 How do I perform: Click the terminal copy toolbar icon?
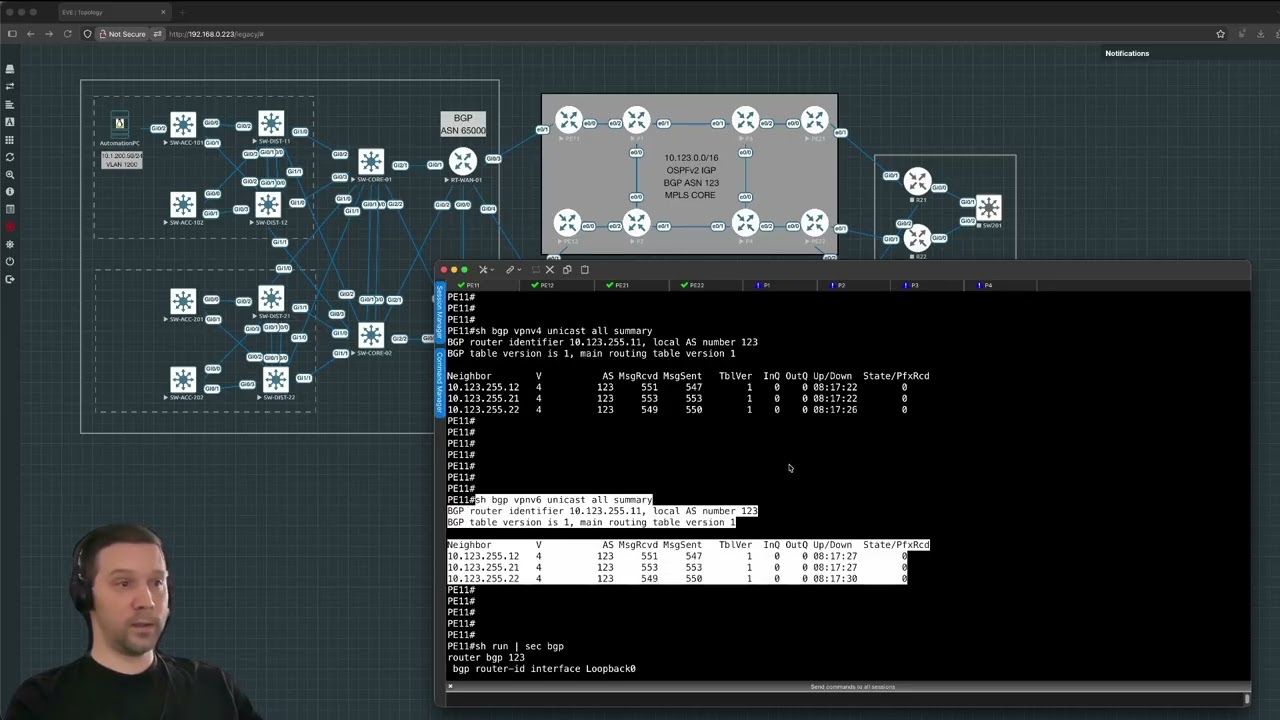567,269
